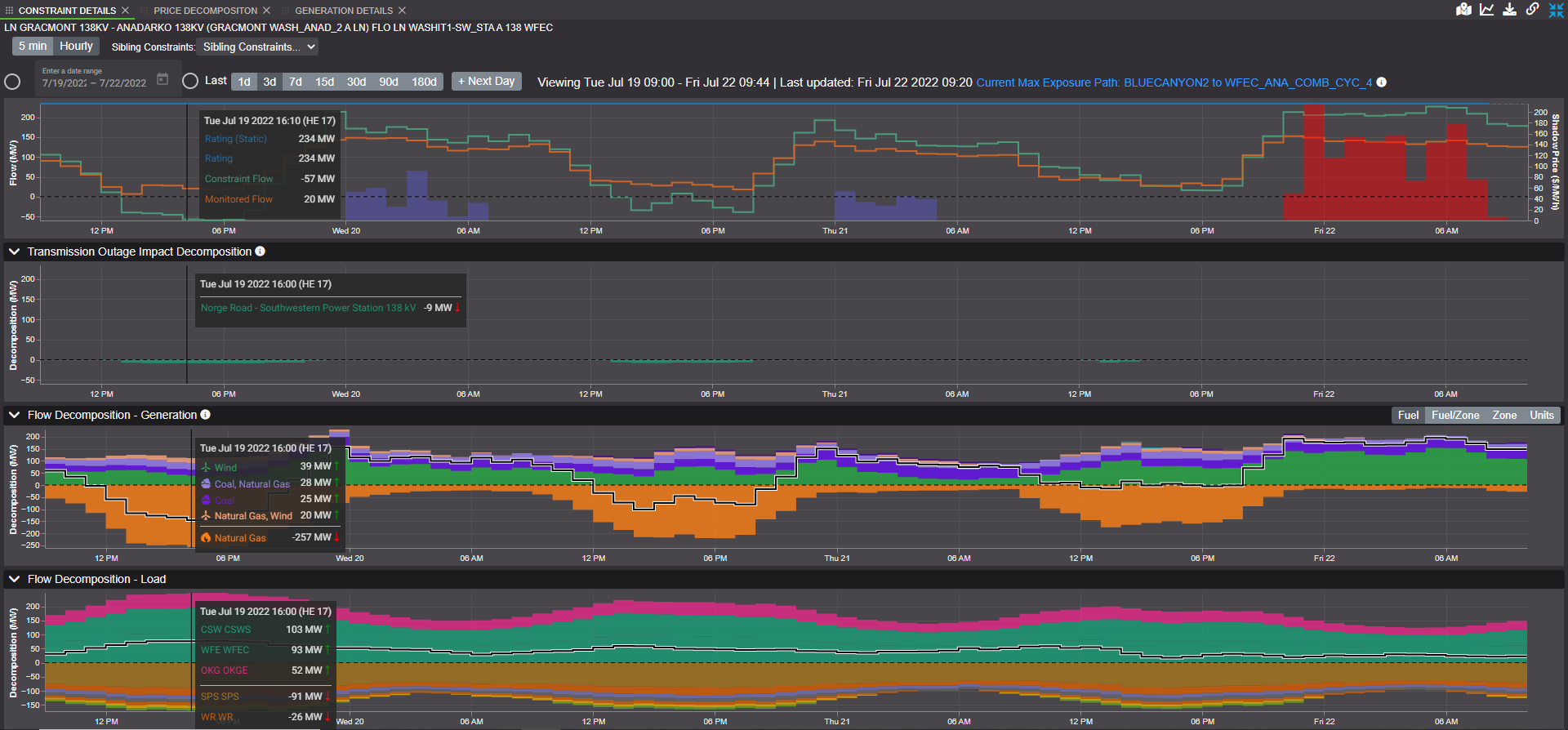Click the download data icon
Screen dimensions: 1568x730
click(1509, 10)
